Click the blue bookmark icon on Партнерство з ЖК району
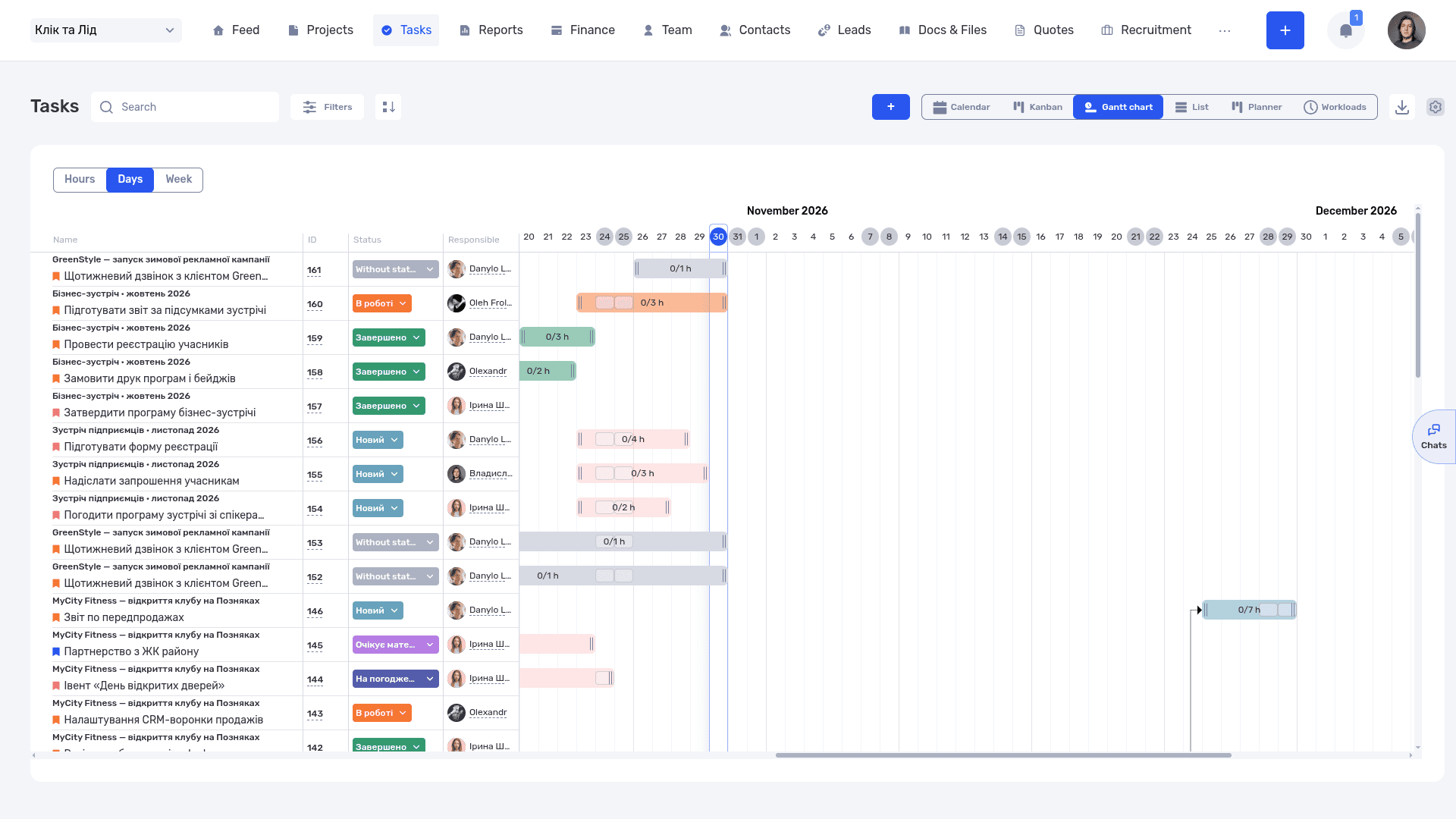1456x819 pixels. click(56, 651)
